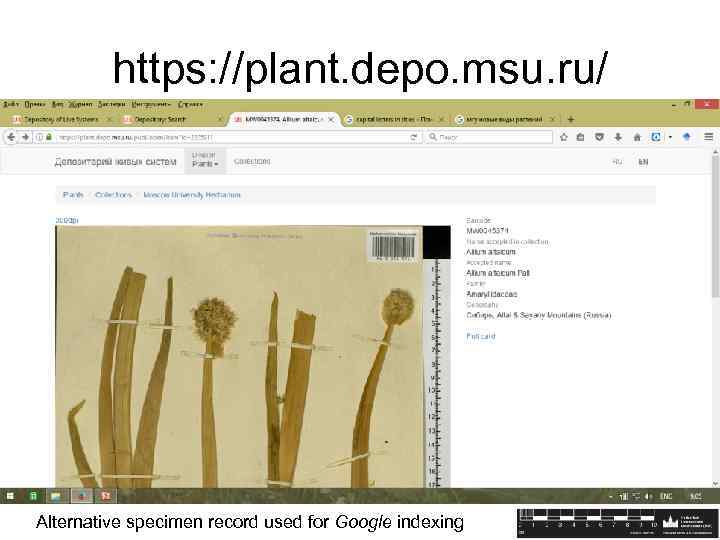720x540 pixels.
Task: Close the MW0045371 Allium altaicum tab
Action: [x=331, y=119]
